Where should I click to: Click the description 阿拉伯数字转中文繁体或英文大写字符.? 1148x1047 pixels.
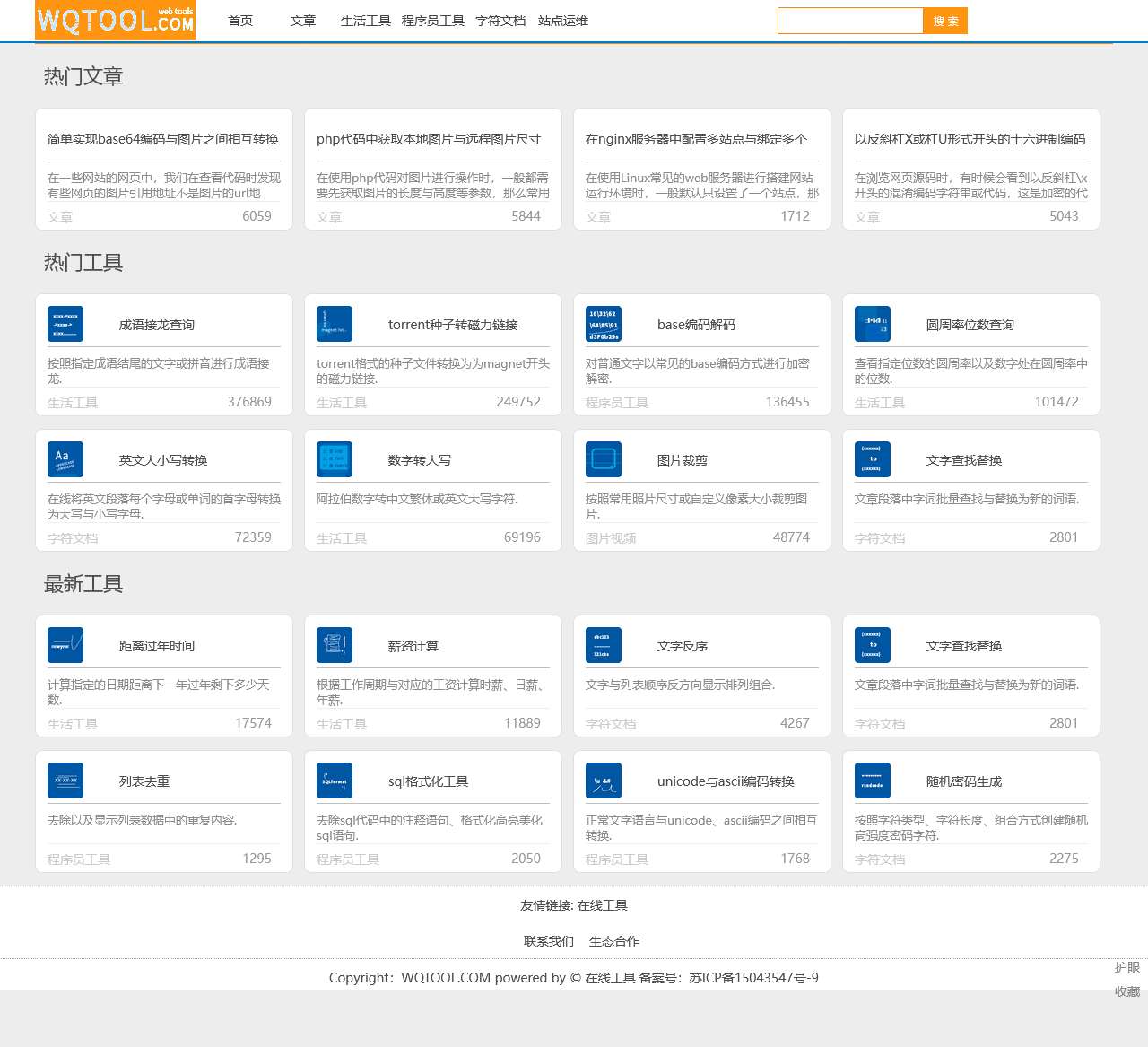pos(417,499)
